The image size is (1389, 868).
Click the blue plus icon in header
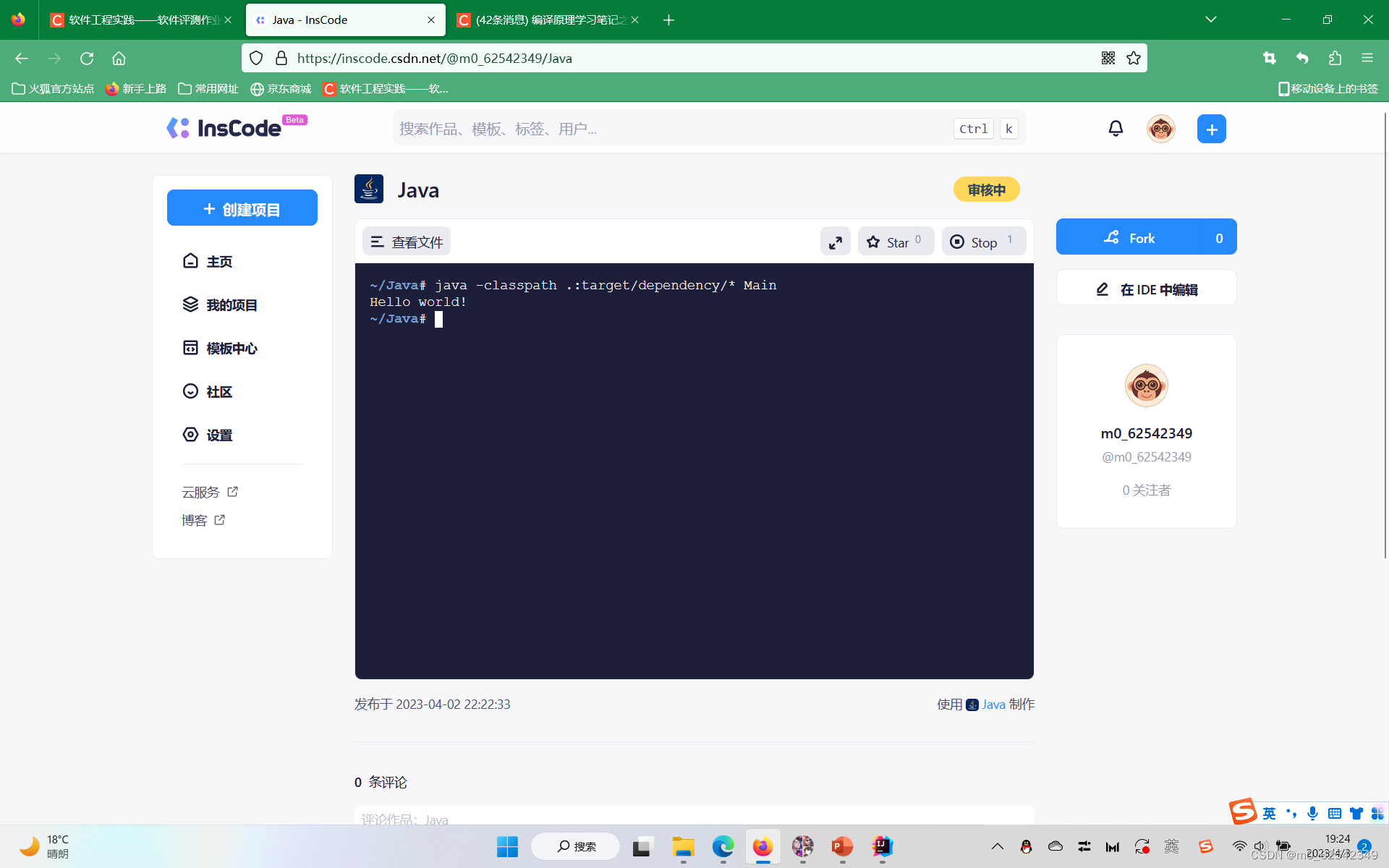(x=1211, y=129)
